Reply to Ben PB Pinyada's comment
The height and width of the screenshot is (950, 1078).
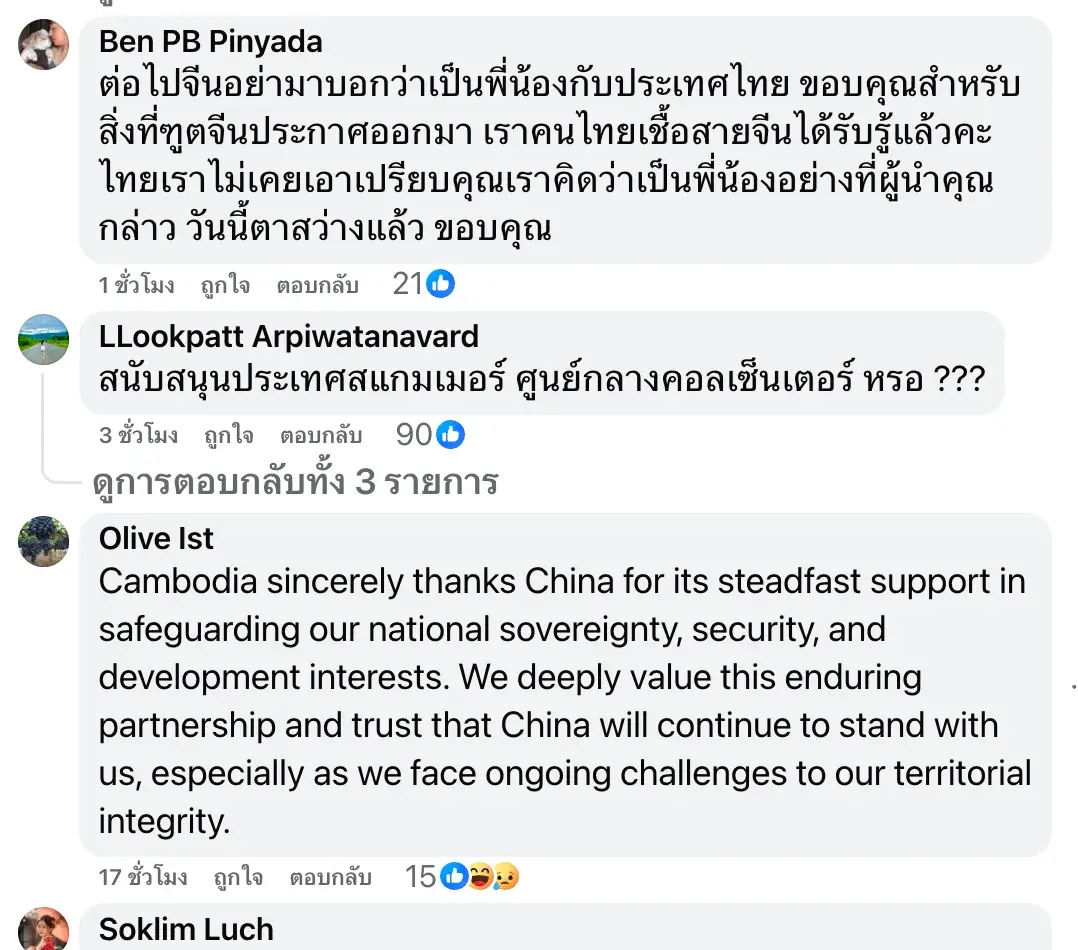pyautogui.click(x=317, y=285)
